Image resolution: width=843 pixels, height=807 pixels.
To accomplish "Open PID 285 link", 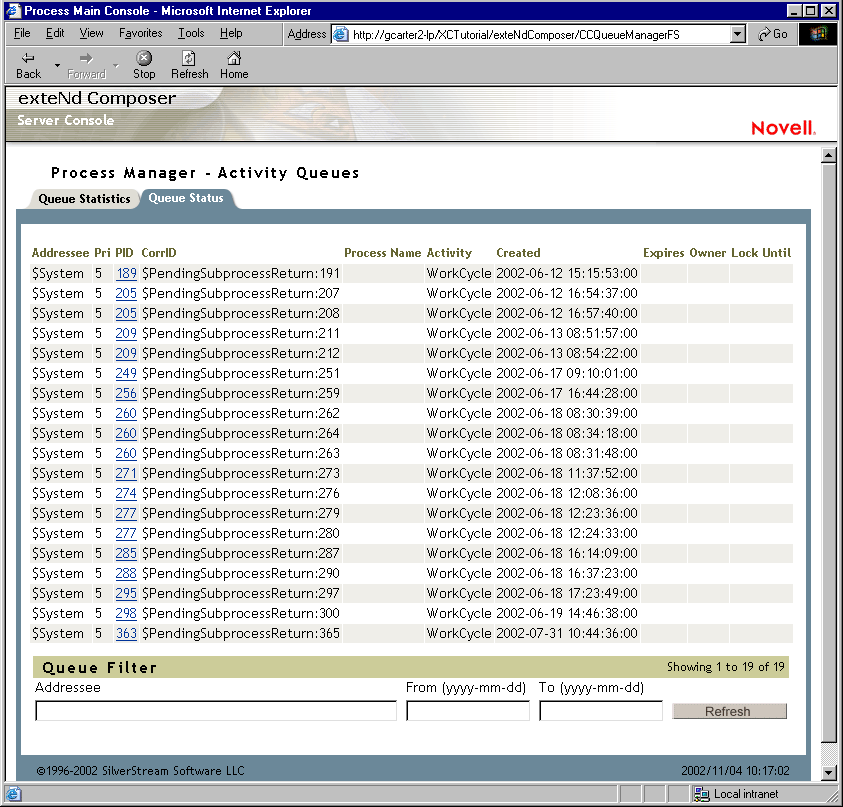I will (126, 553).
